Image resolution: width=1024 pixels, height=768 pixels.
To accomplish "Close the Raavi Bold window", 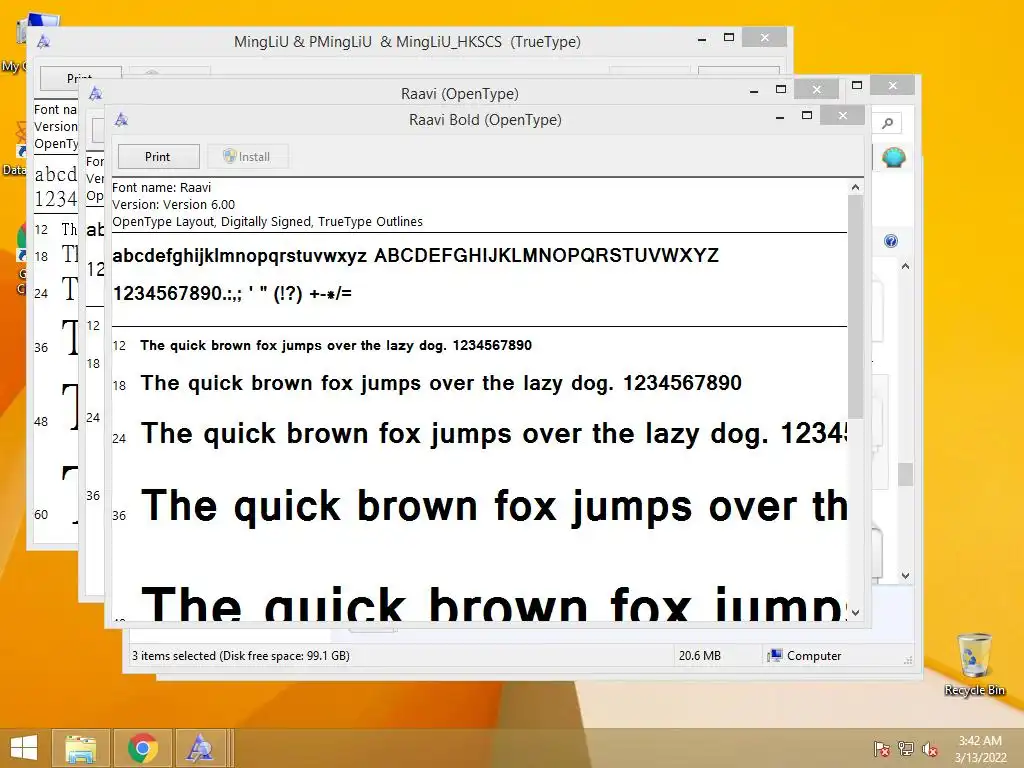I will coord(842,116).
